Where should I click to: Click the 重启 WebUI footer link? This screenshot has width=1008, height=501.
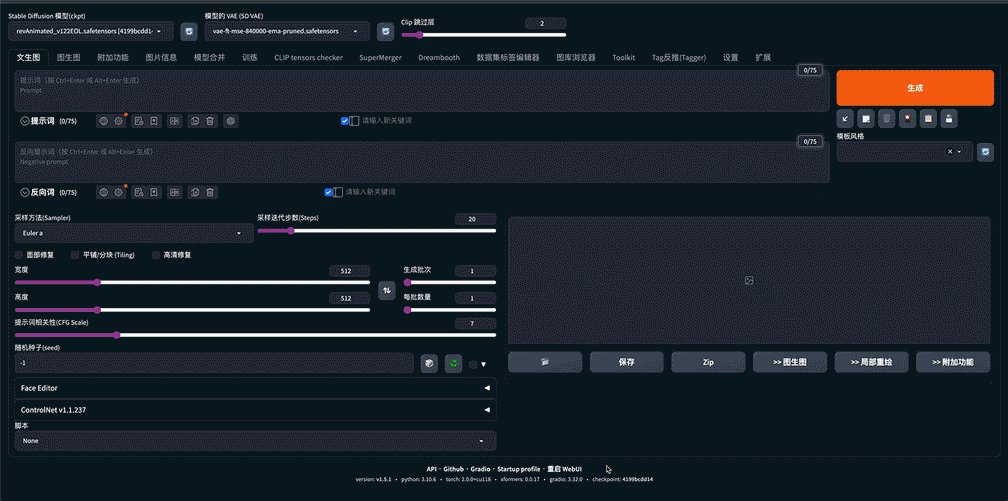coord(564,469)
